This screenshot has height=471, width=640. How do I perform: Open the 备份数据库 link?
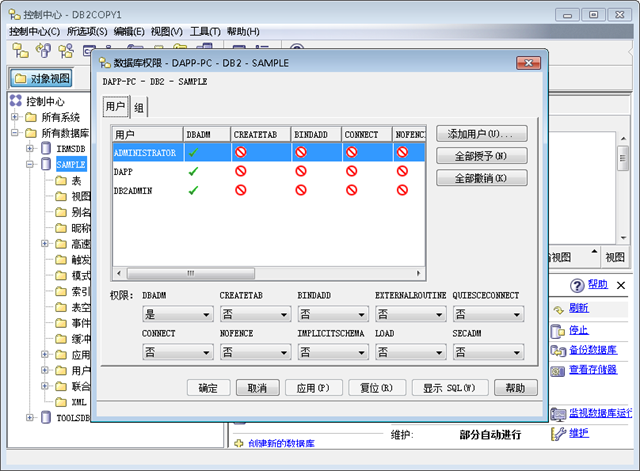593,350
